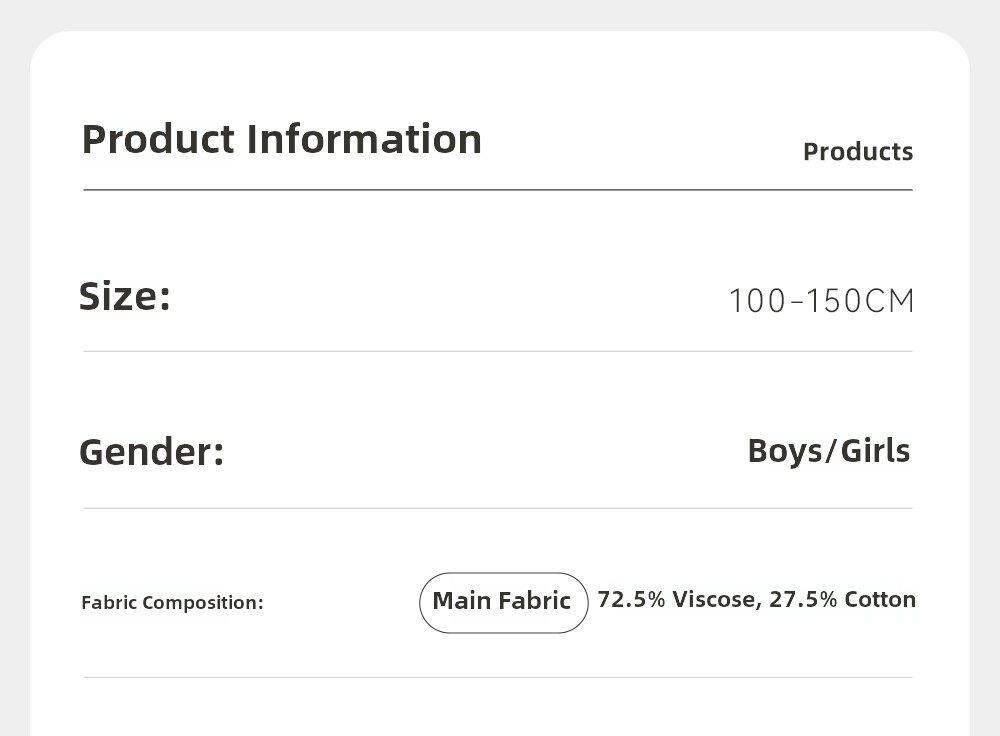
Task: Click the dark divider under the heading
Action: click(x=498, y=189)
